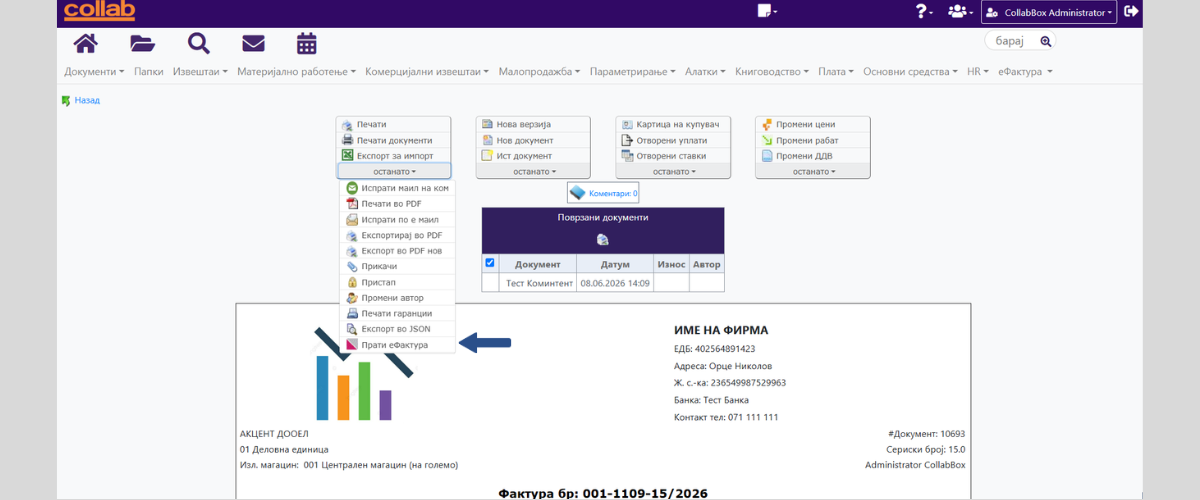The height and width of the screenshot is (500, 1200).
Task: Expand останато under Промени ДДВ
Action: click(813, 172)
